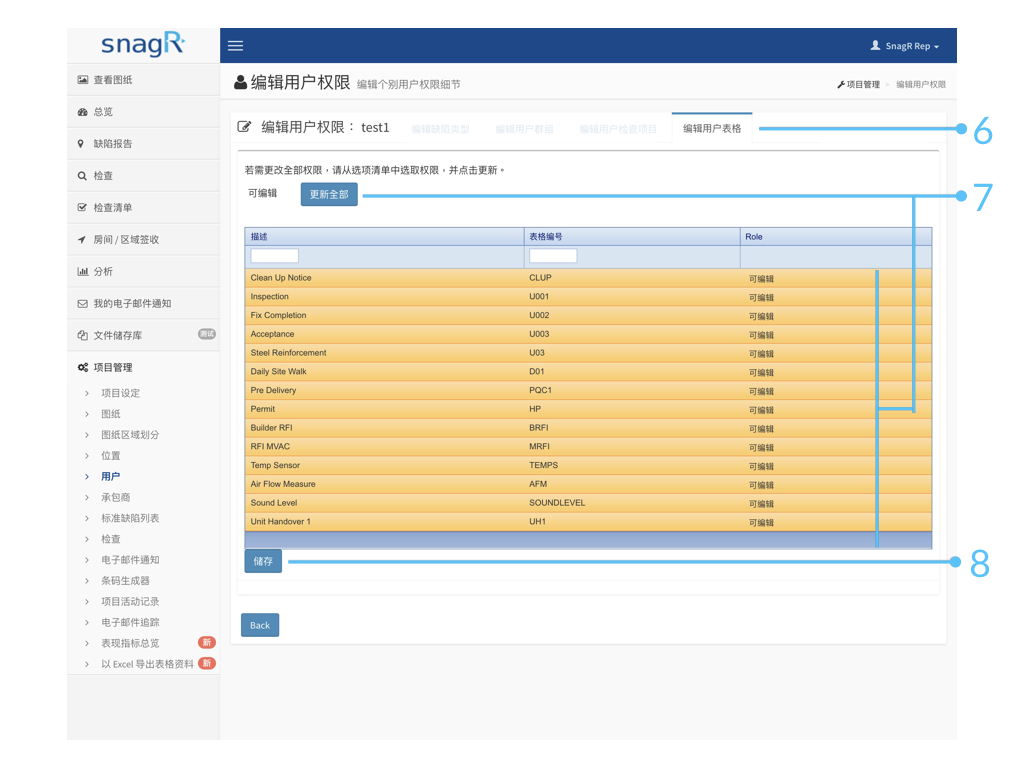This screenshot has width=1024, height=768.
Task: Click the user silhouette icon in page title
Action: point(240,82)
